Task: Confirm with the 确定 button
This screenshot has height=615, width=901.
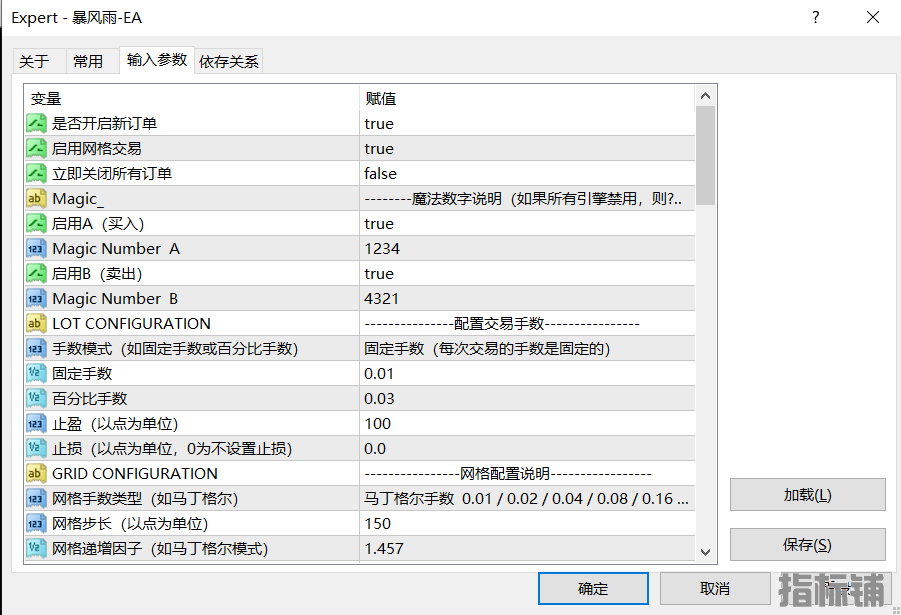Action: click(593, 589)
